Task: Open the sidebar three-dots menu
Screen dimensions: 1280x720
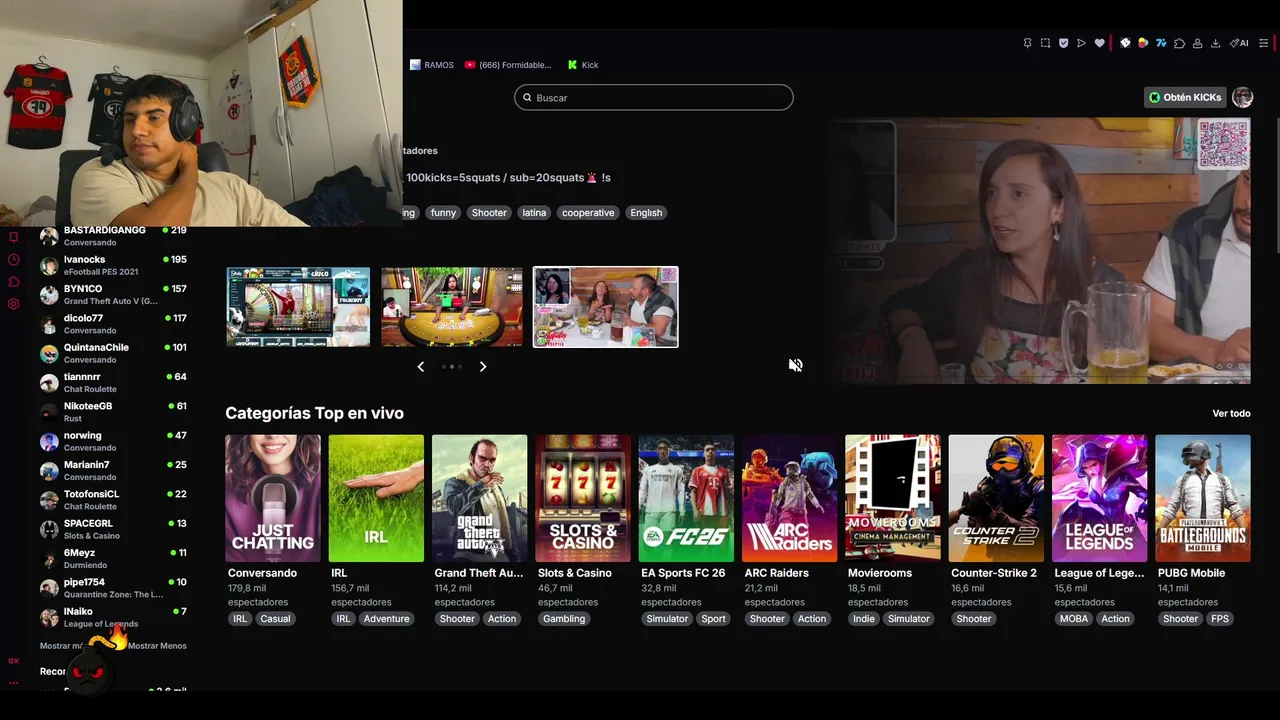Action: [x=14, y=682]
